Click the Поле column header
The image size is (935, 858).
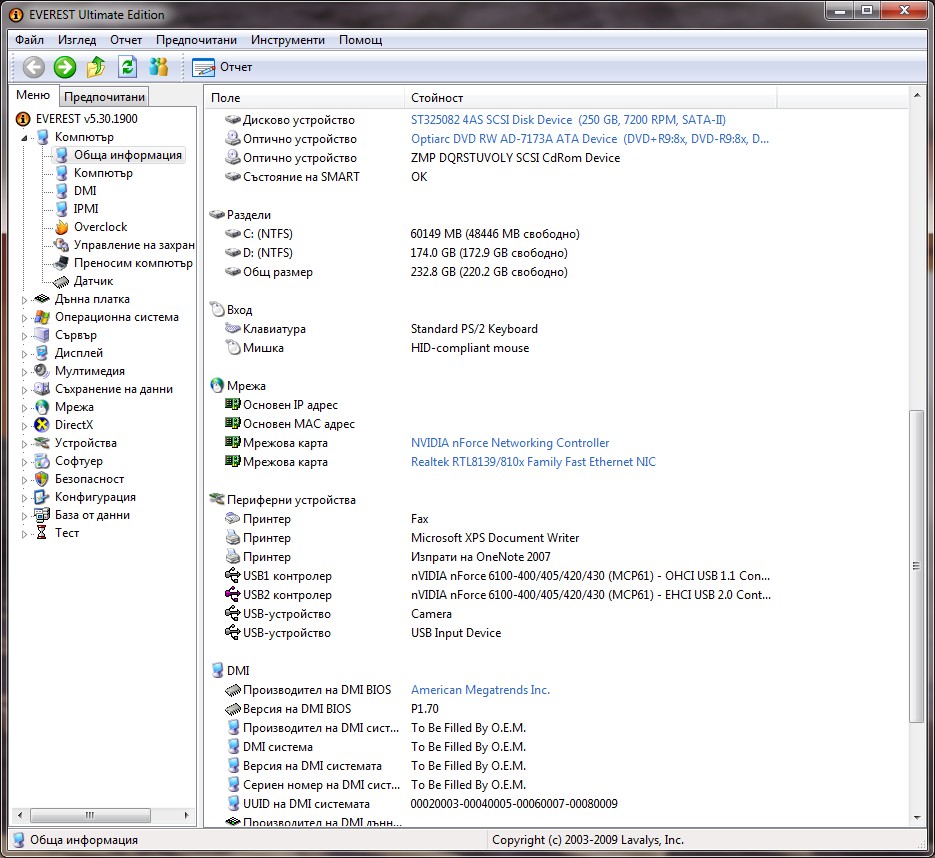tap(305, 98)
